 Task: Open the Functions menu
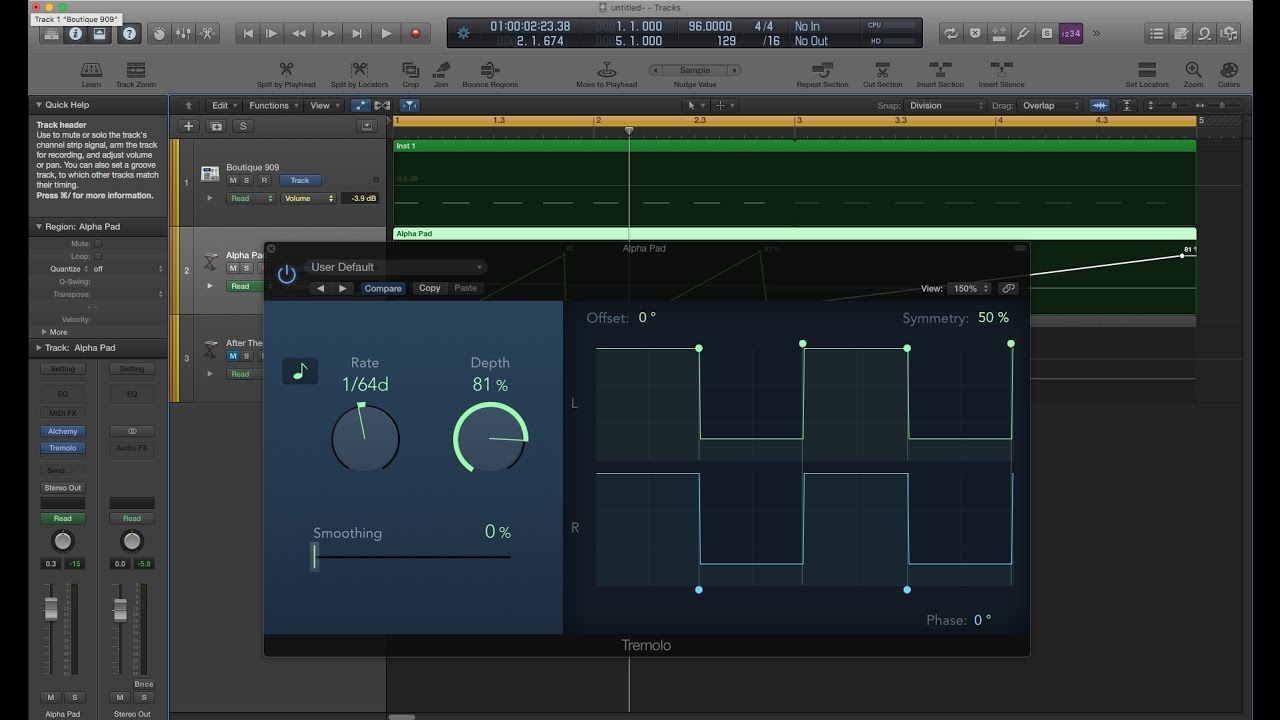pos(273,105)
